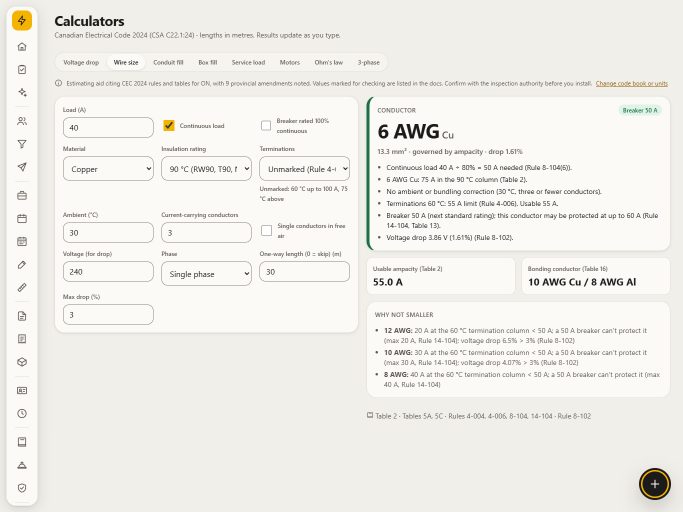Image resolution: width=683 pixels, height=512 pixels.
Task: Open the funnel sidebar icon
Action: pos(22,144)
